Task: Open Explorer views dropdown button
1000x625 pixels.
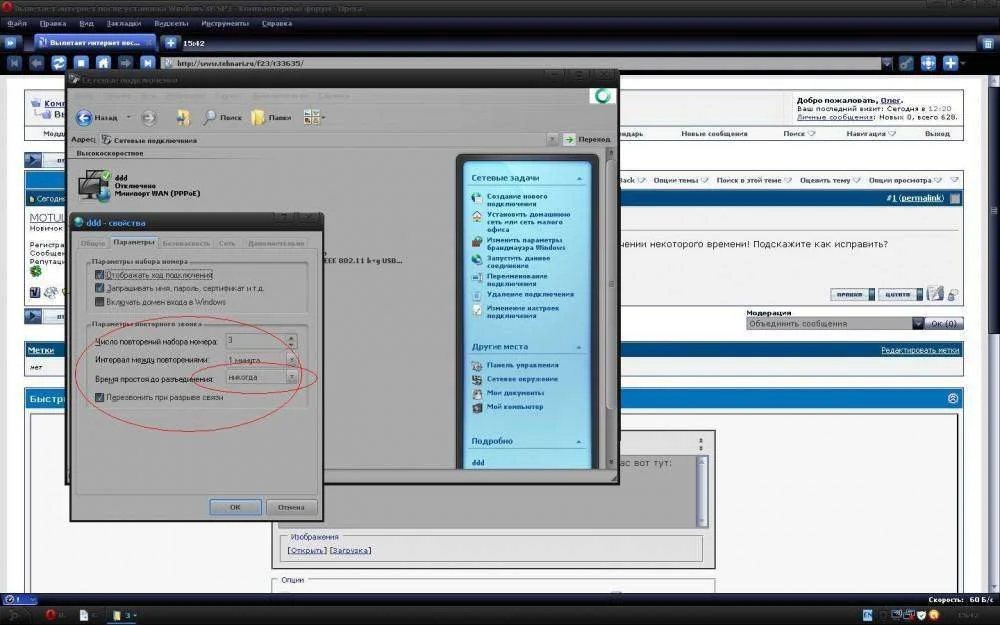Action: (x=312, y=117)
